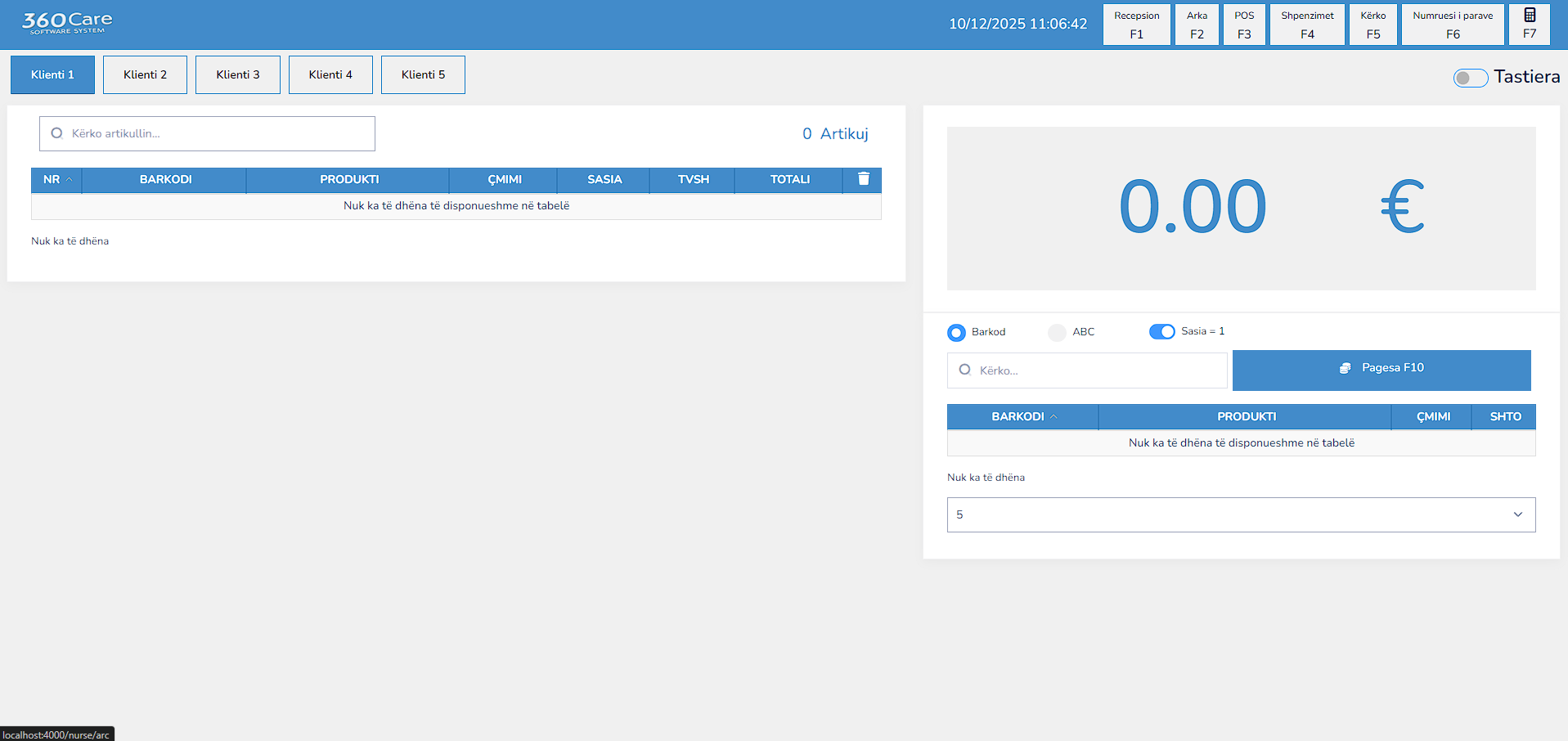Switch to Klienti 5 tab
This screenshot has height=741, width=1568.
423,74
